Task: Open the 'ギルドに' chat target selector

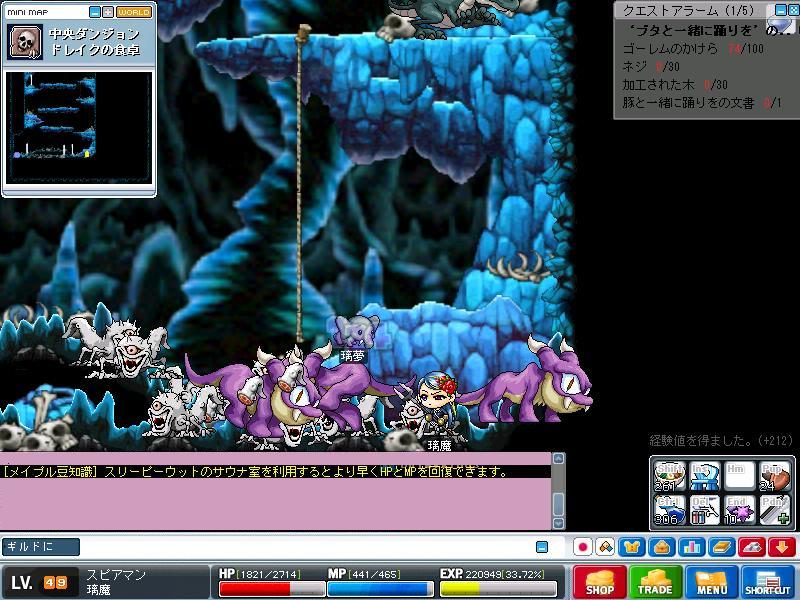Action: click(x=41, y=547)
